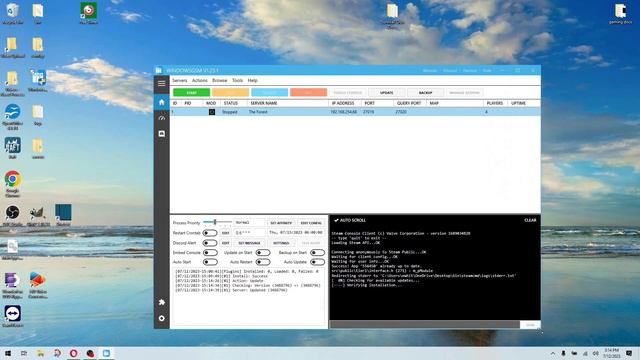This screenshot has width=640, height=360.
Task: Click the light blue toolbar button
Action: click(269, 93)
